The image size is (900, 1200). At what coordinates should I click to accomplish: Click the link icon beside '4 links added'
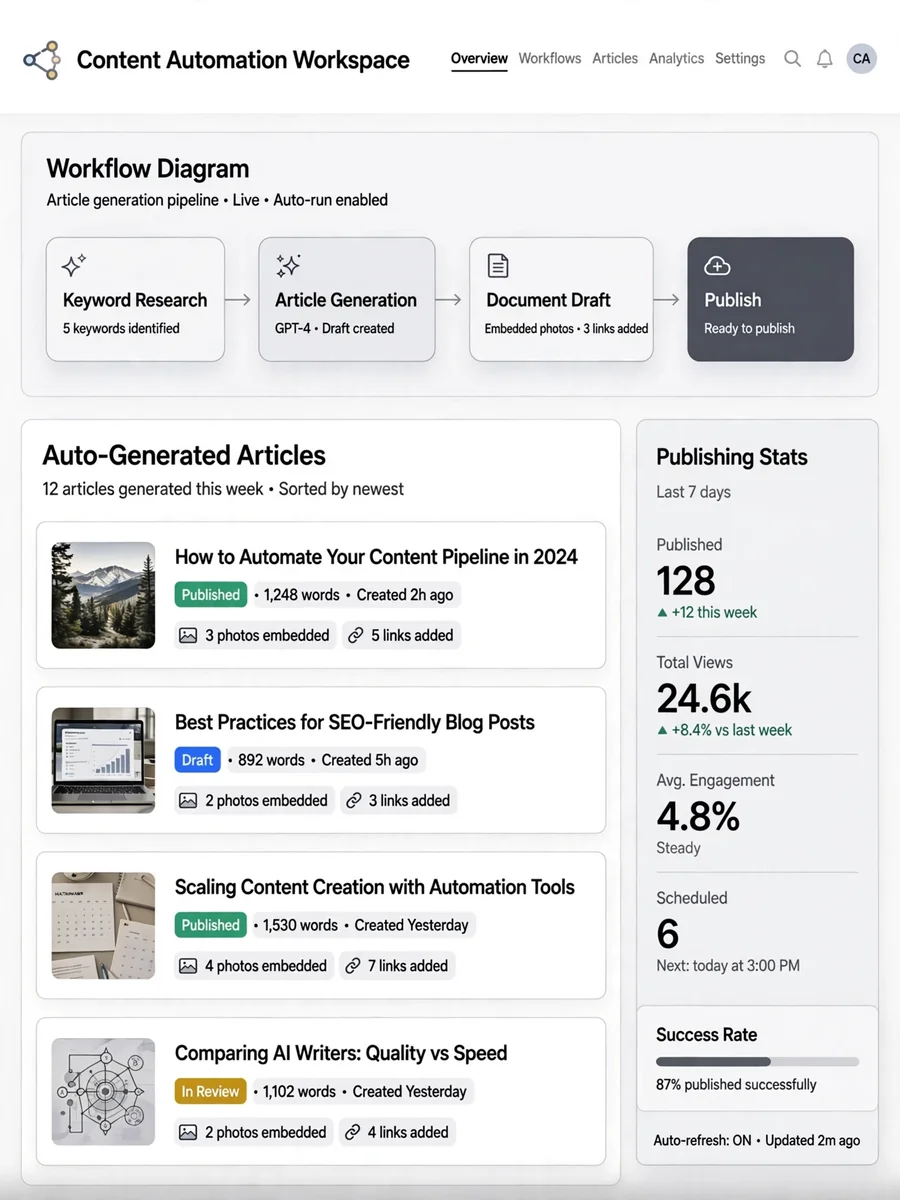point(352,1132)
